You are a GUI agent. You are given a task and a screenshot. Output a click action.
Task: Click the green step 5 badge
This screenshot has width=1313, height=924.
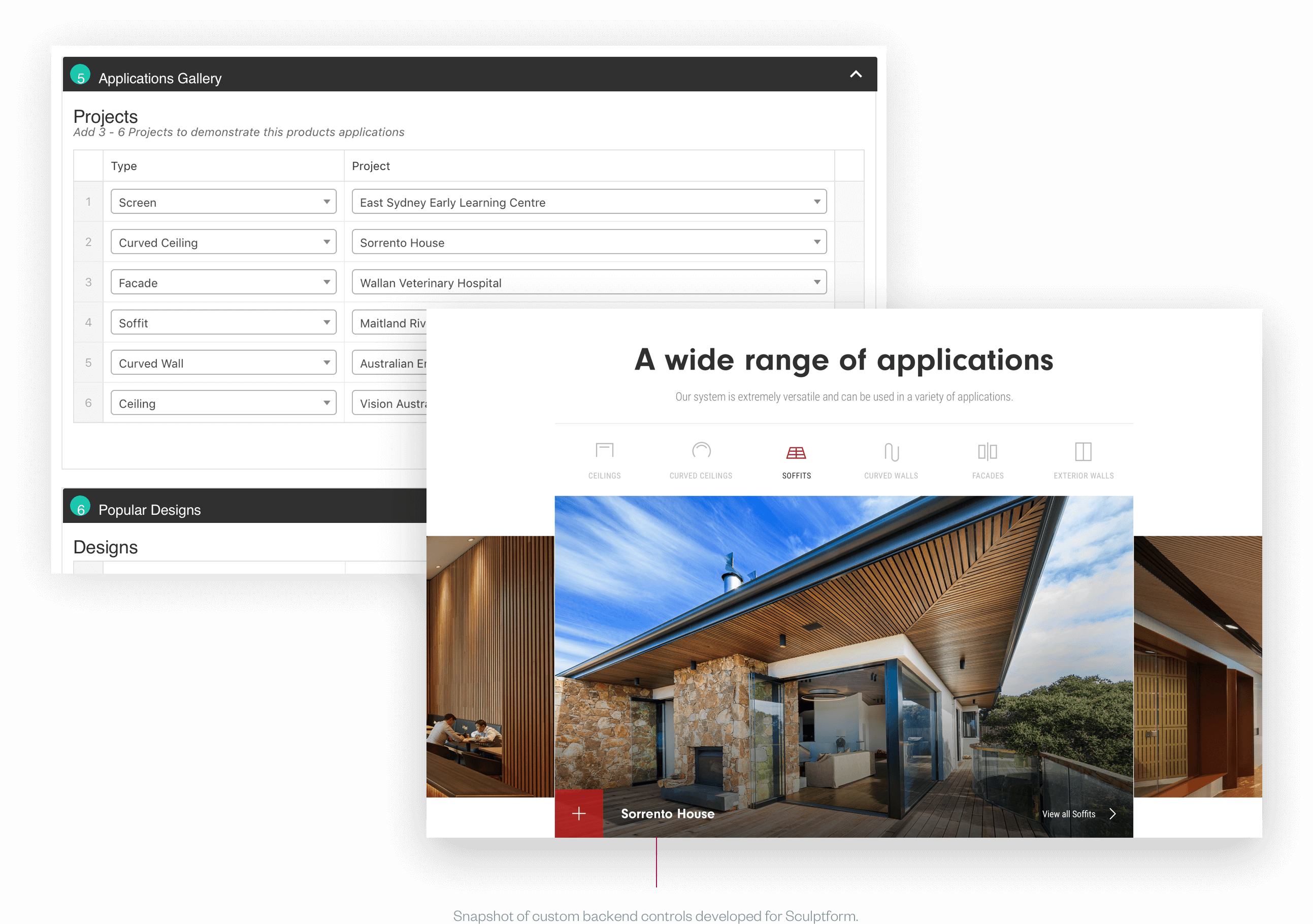coord(80,75)
